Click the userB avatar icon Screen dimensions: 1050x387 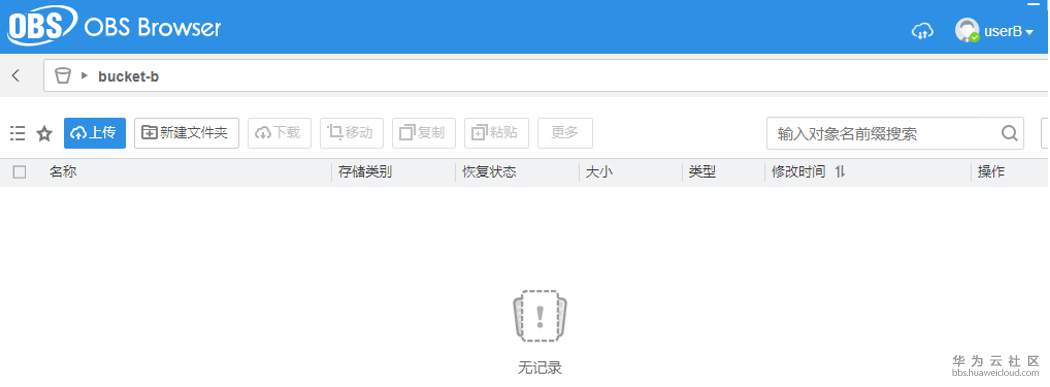pyautogui.click(x=967, y=31)
